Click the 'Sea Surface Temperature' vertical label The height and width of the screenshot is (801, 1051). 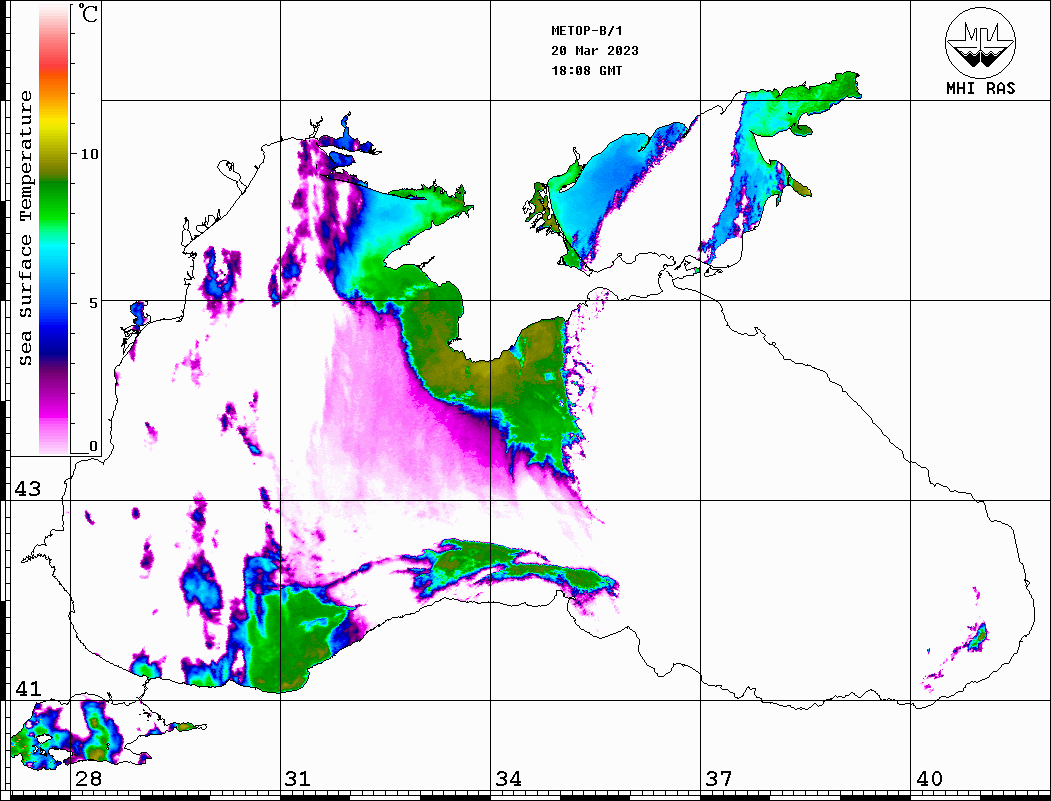25,228
